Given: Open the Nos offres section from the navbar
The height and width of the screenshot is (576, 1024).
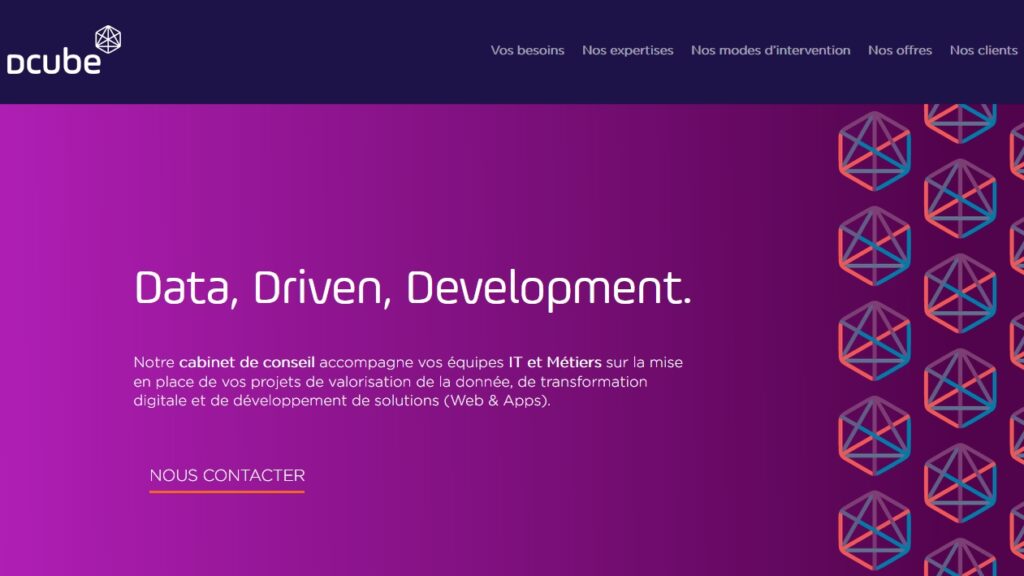Looking at the screenshot, I should (900, 50).
